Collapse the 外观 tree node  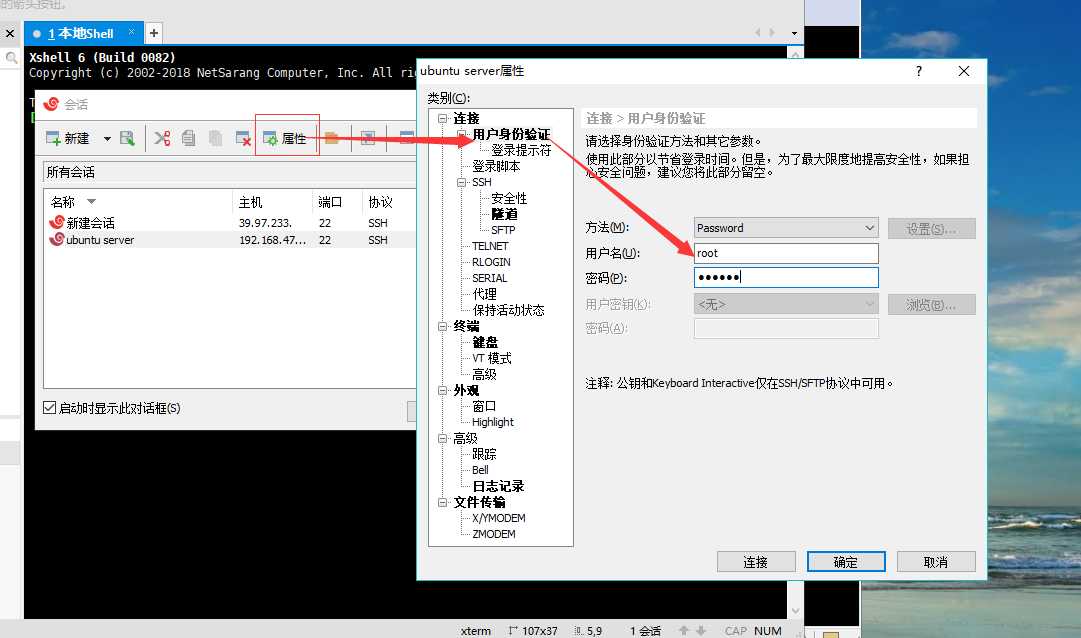pyautogui.click(x=443, y=390)
